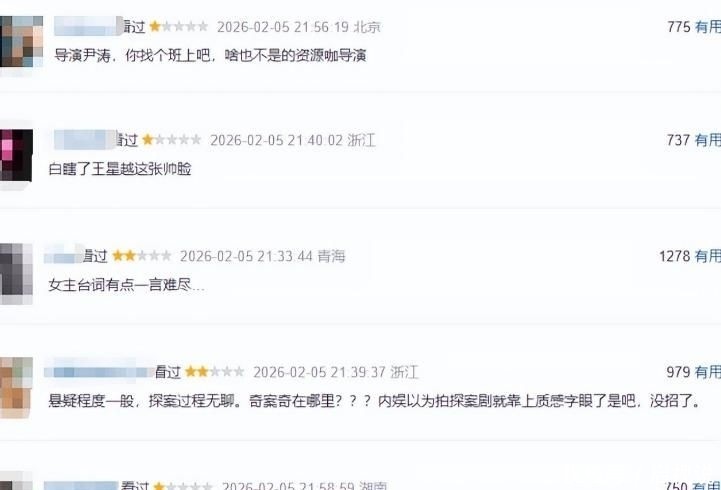Click the username beside the 21:40:02 review

pos(84,139)
